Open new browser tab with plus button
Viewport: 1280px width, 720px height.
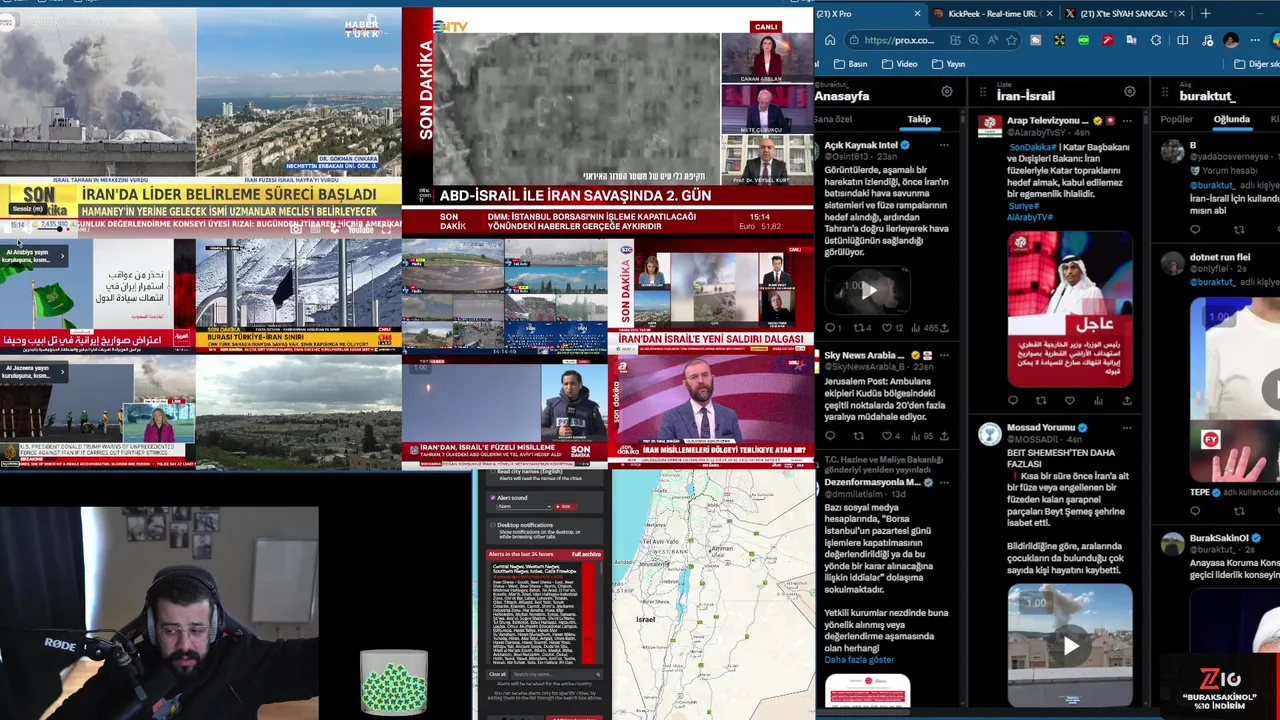point(1205,14)
